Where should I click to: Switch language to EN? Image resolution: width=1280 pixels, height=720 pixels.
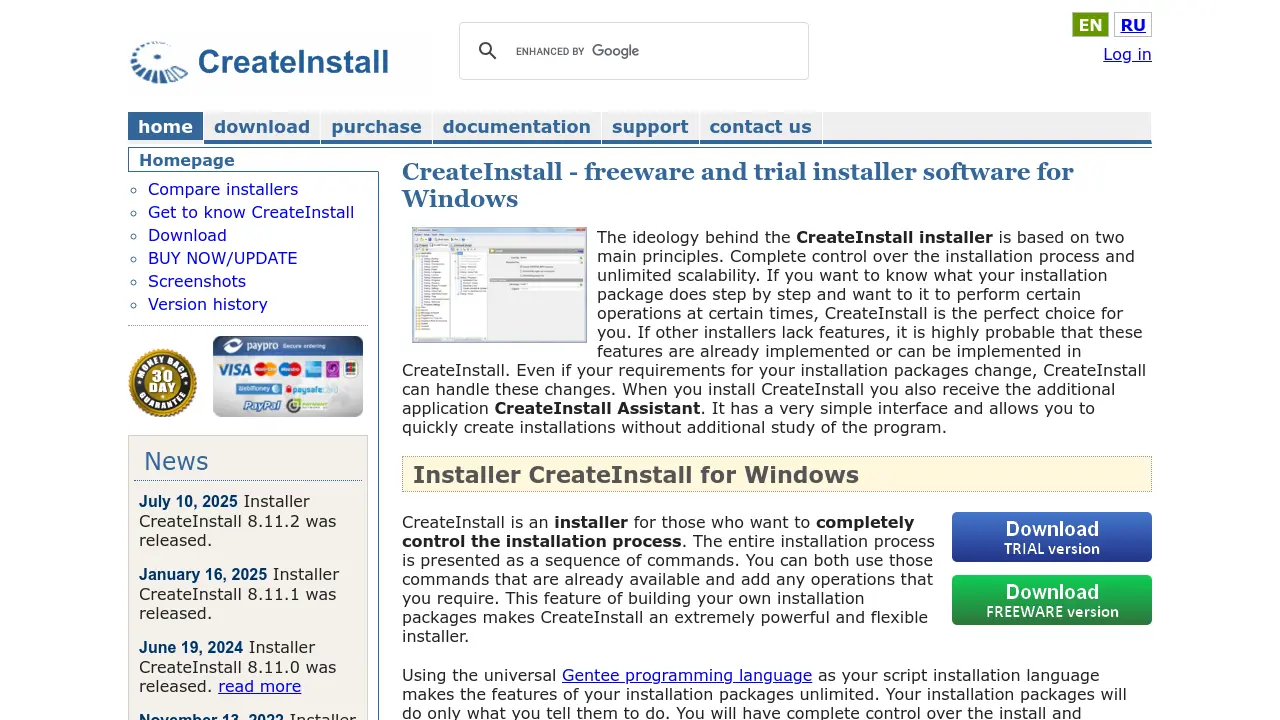(x=1090, y=25)
